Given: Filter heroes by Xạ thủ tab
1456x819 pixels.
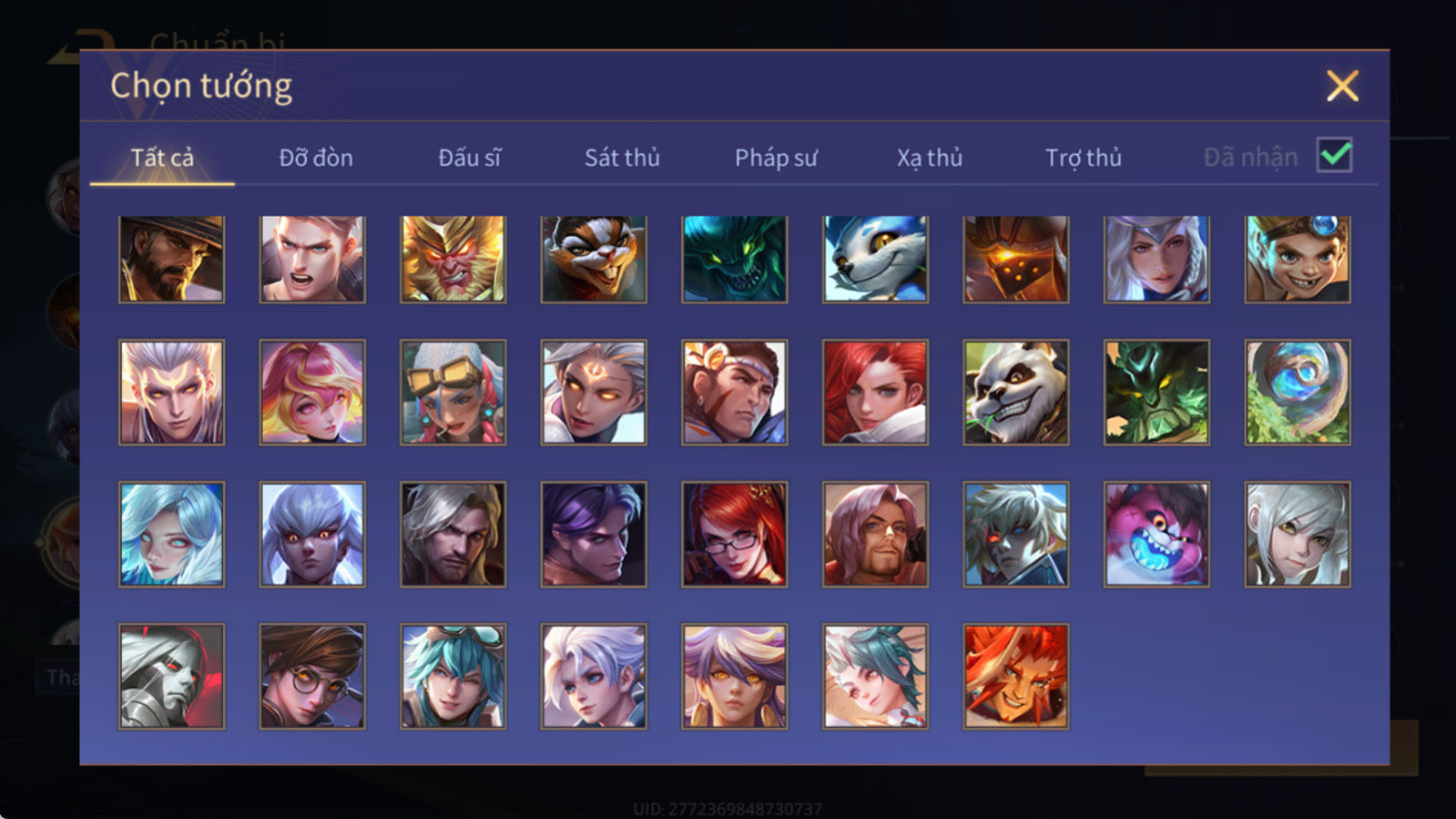Looking at the screenshot, I should click(x=929, y=158).
